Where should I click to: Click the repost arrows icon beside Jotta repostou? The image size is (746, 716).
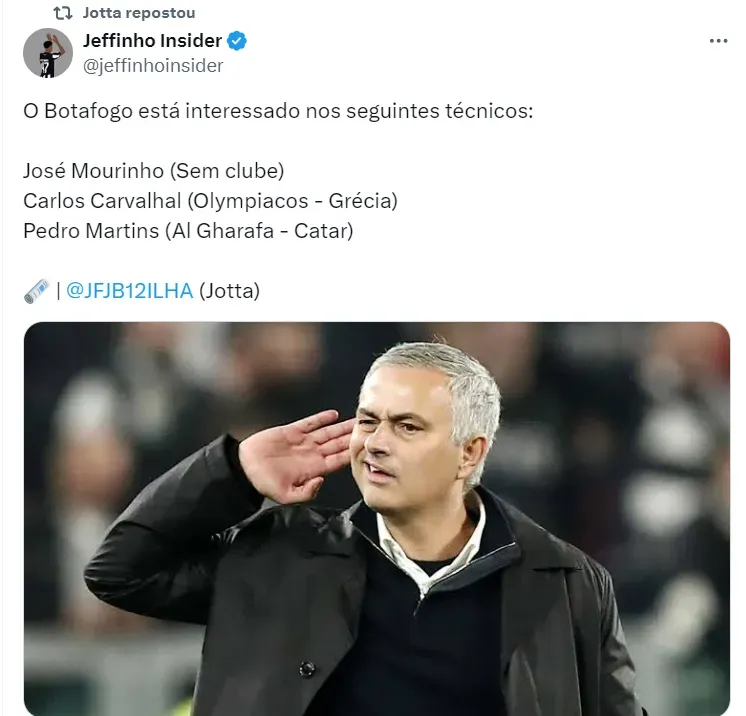click(63, 13)
